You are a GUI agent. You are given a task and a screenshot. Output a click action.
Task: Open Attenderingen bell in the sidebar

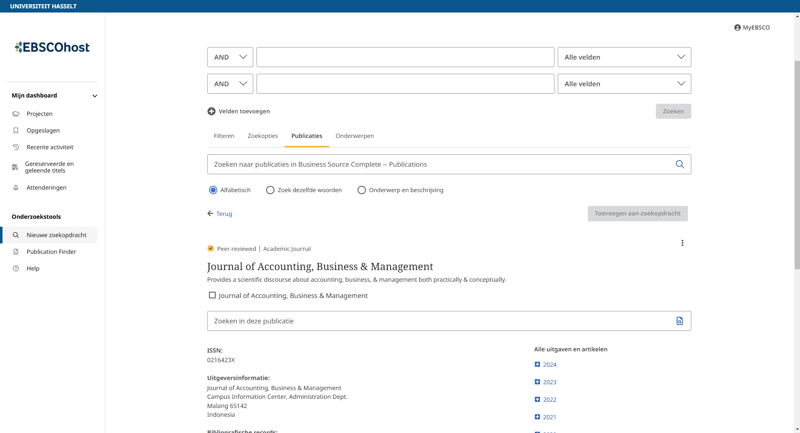point(16,187)
